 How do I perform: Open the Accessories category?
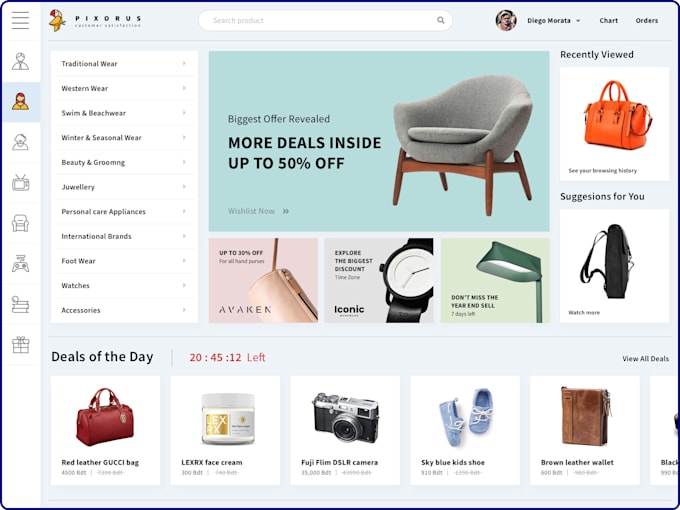pyautogui.click(x=124, y=311)
